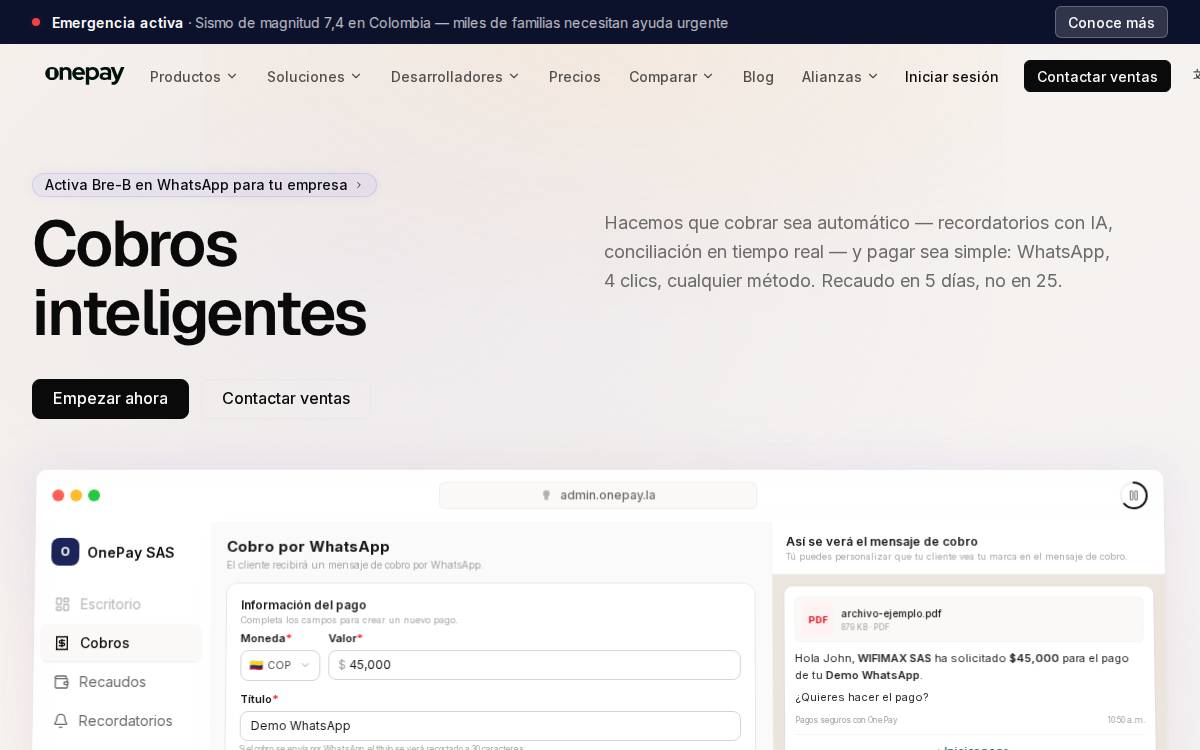Click the 10:50 a.m. message timestamp
1200x750 pixels.
click(x=1125, y=720)
